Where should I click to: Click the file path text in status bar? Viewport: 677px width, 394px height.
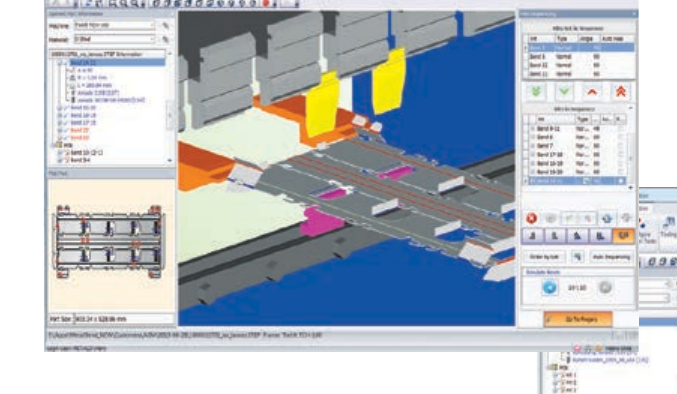coord(185,334)
